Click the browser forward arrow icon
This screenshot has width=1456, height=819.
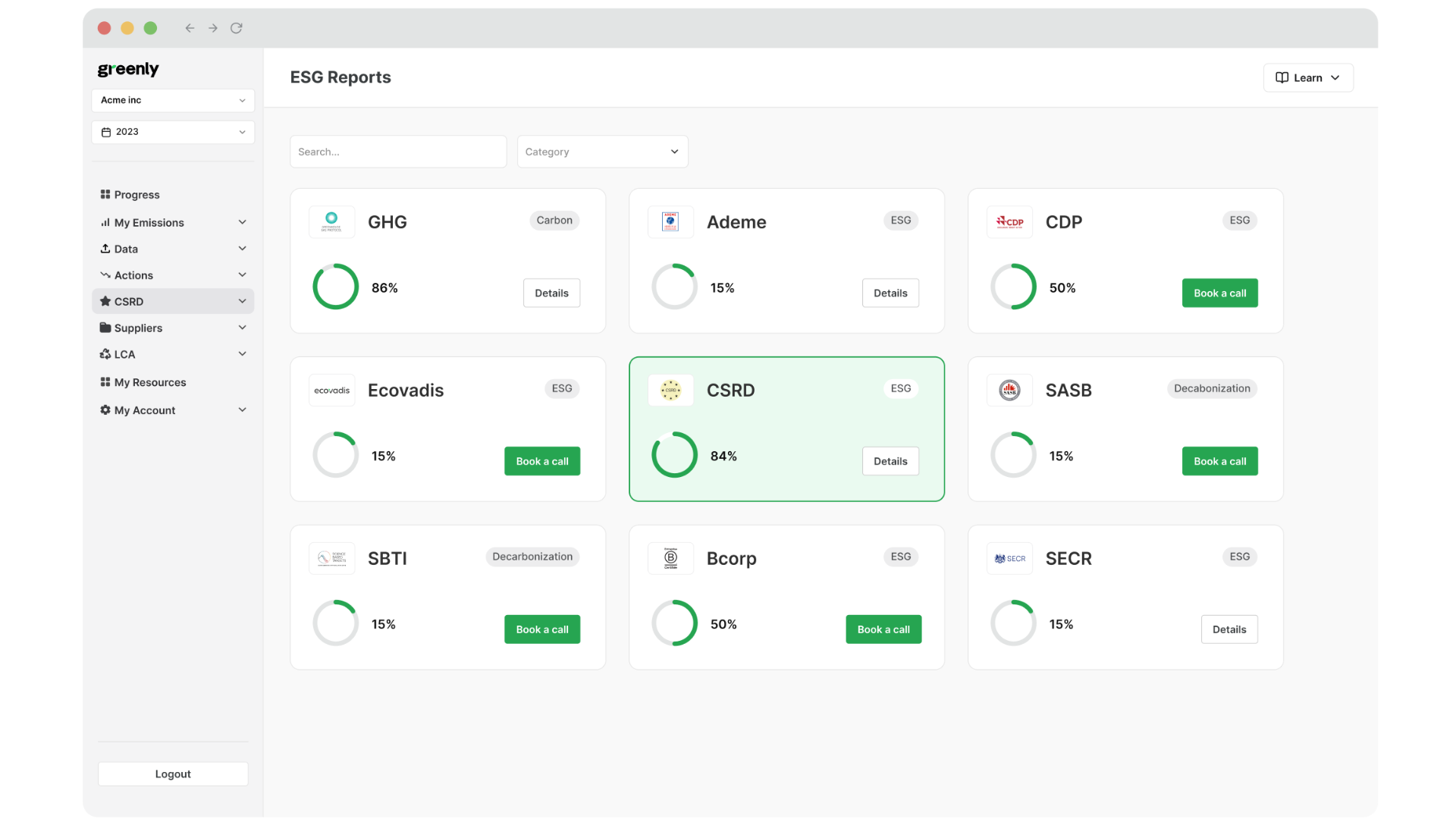click(213, 28)
